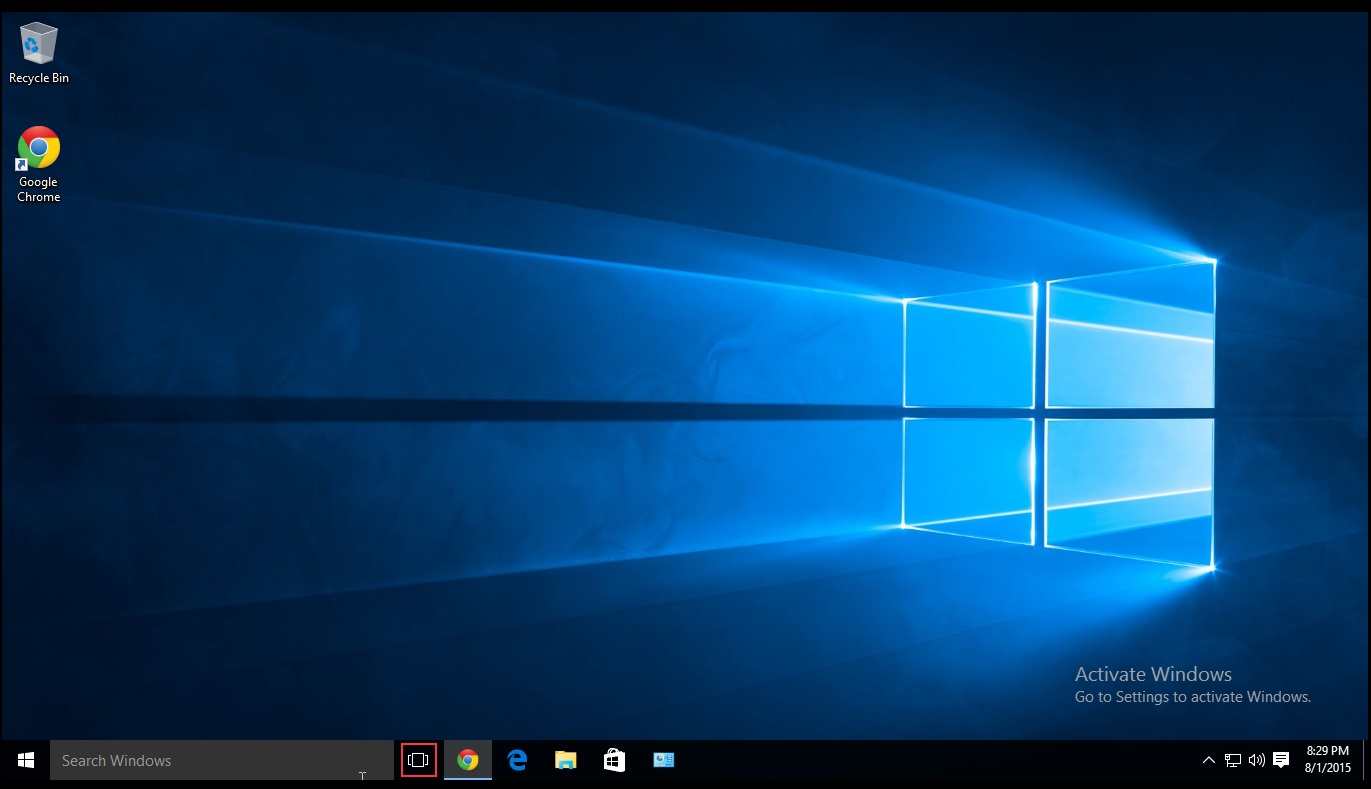This screenshot has height=789, width=1371.
Task: Open the clock and date flyout
Action: [x=1327, y=760]
